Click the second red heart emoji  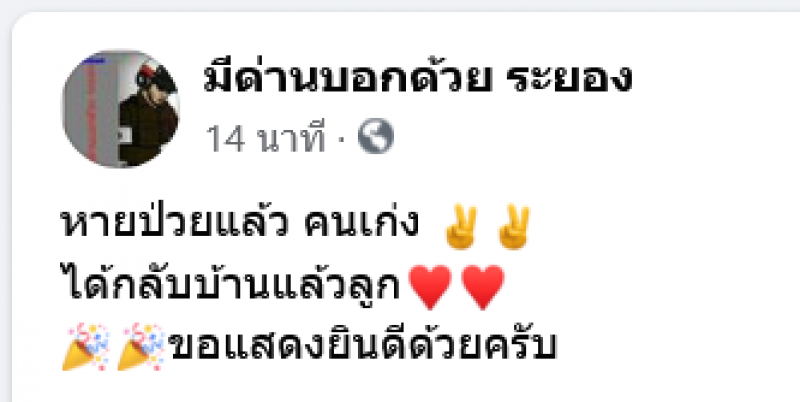pos(483,287)
